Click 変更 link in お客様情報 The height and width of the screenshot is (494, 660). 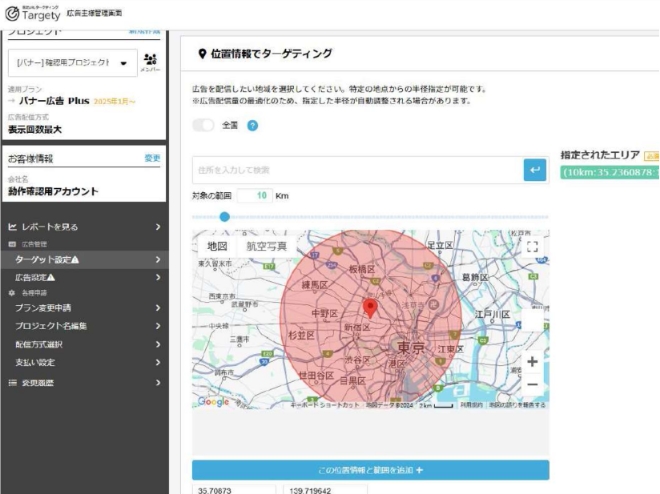pyautogui.click(x=152, y=158)
